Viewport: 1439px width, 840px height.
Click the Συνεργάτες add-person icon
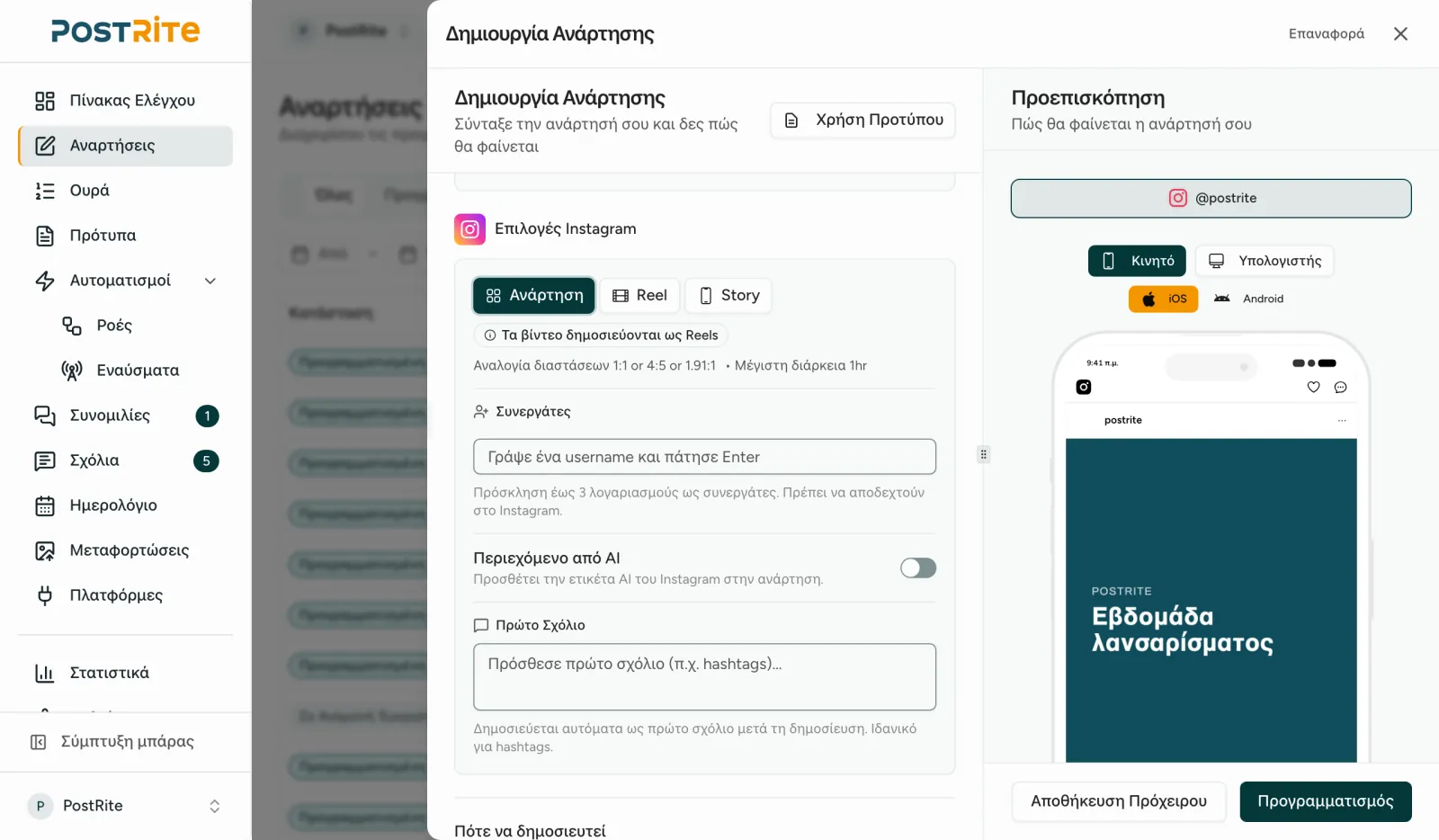point(481,412)
